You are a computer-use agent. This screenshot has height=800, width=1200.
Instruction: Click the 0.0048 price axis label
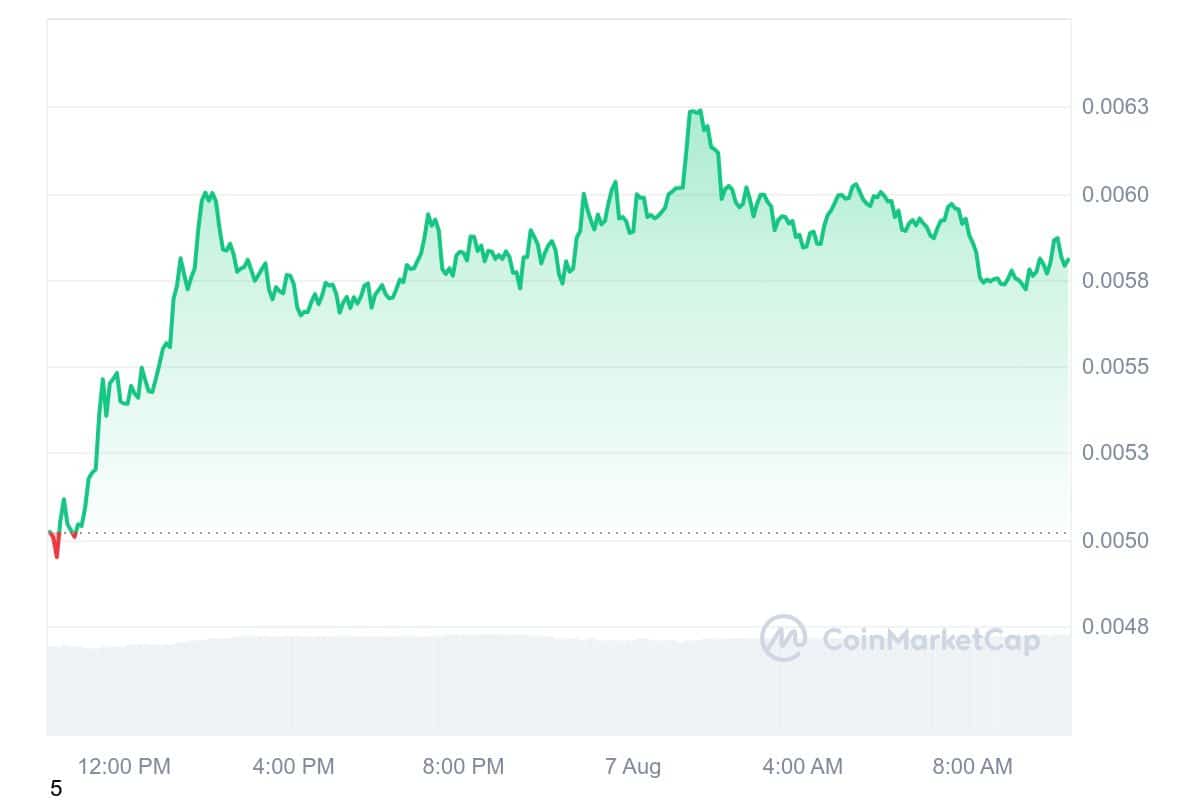coord(1115,627)
